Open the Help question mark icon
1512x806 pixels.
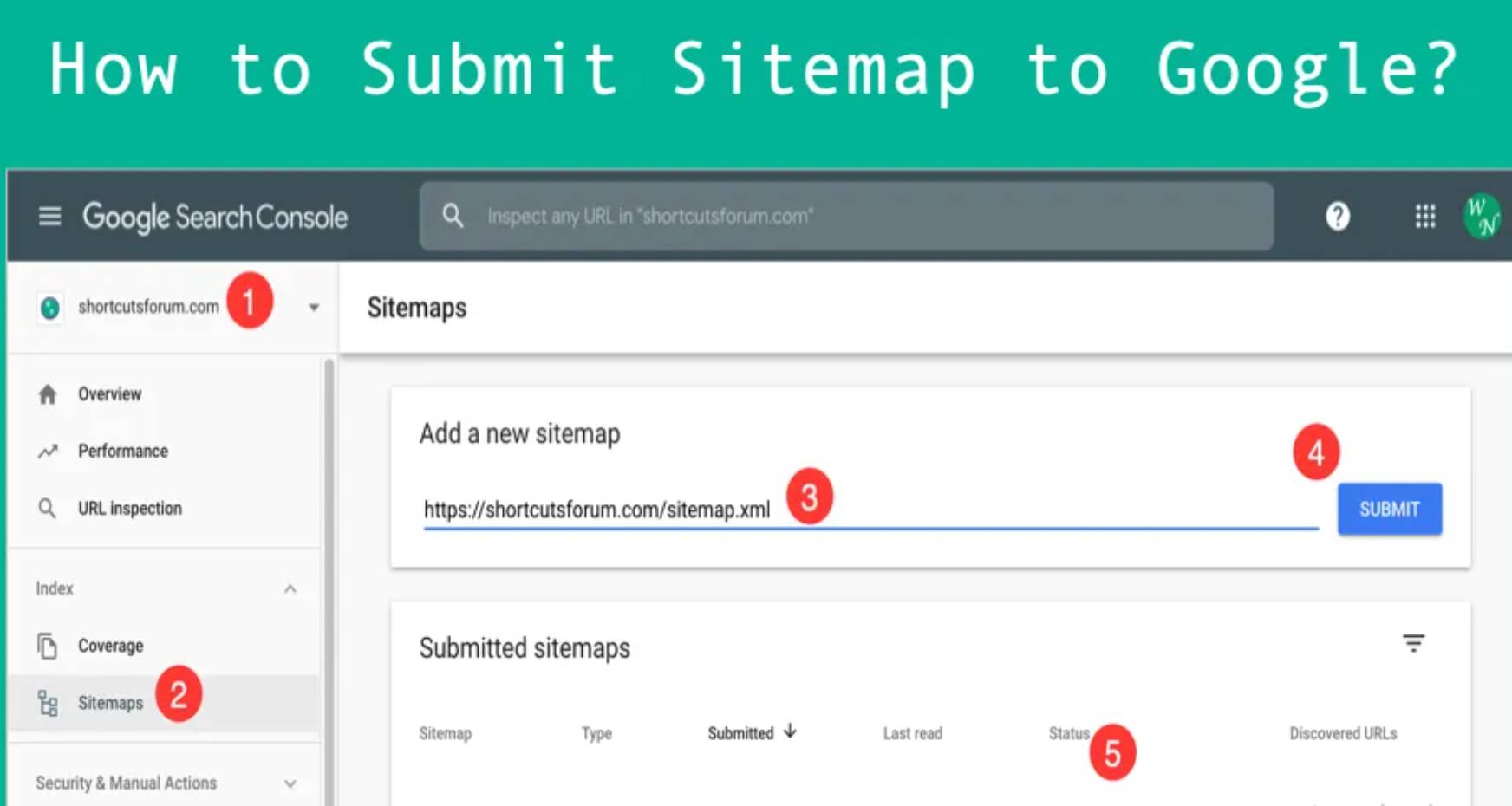[1338, 216]
